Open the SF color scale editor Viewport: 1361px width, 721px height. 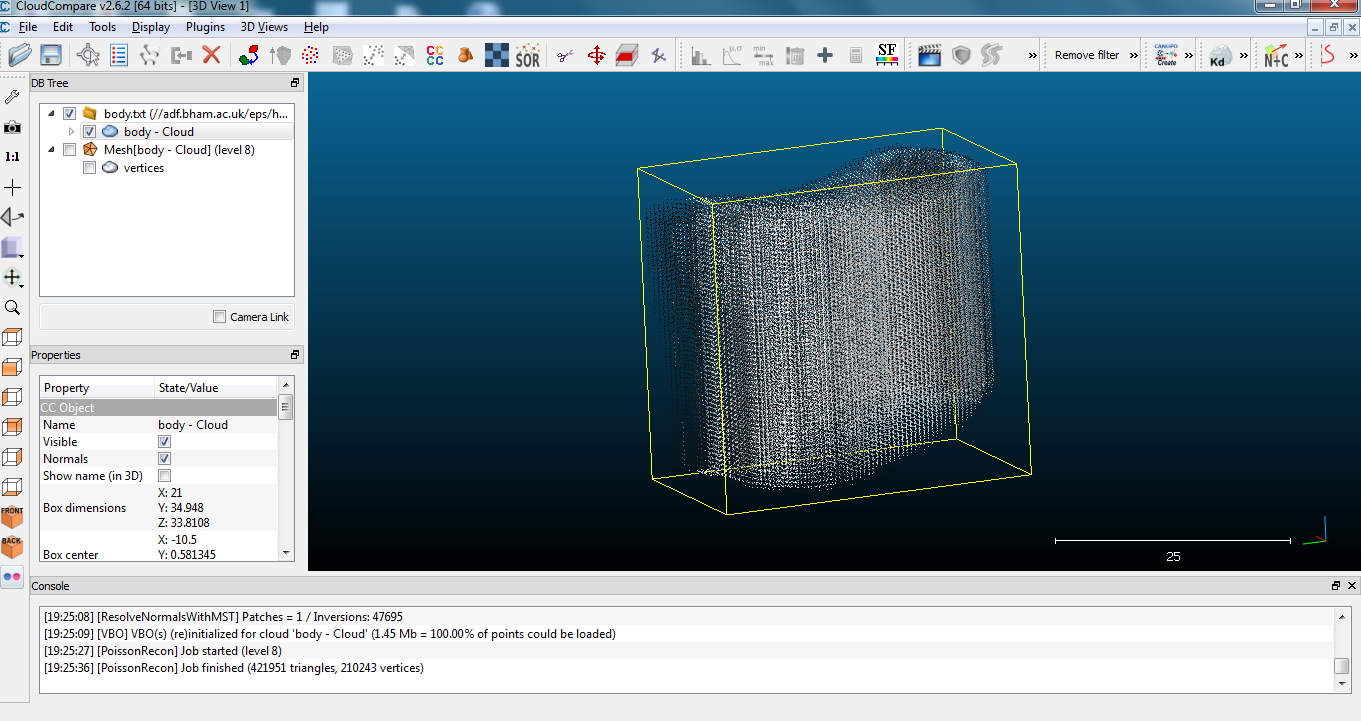(x=886, y=56)
